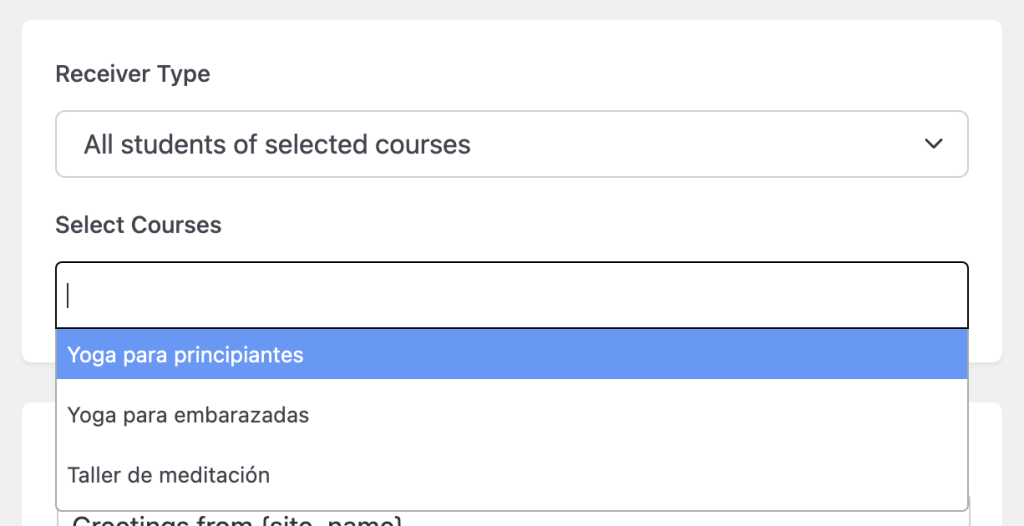Click empty right side of Select Courses field
This screenshot has height=526, width=1024.
pyautogui.click(x=850, y=295)
